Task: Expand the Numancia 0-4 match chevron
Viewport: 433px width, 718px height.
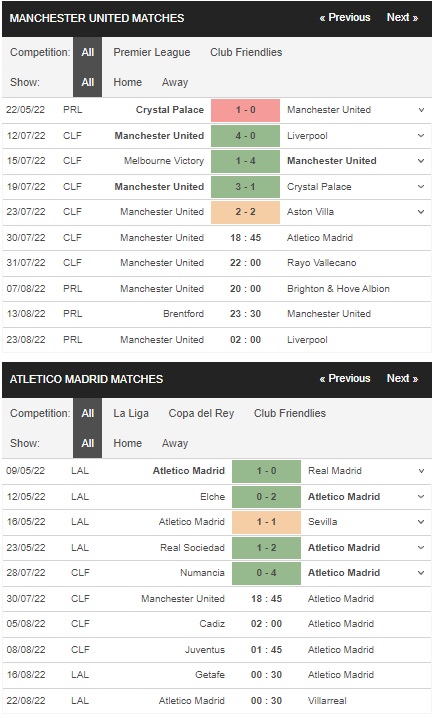Action: point(421,572)
